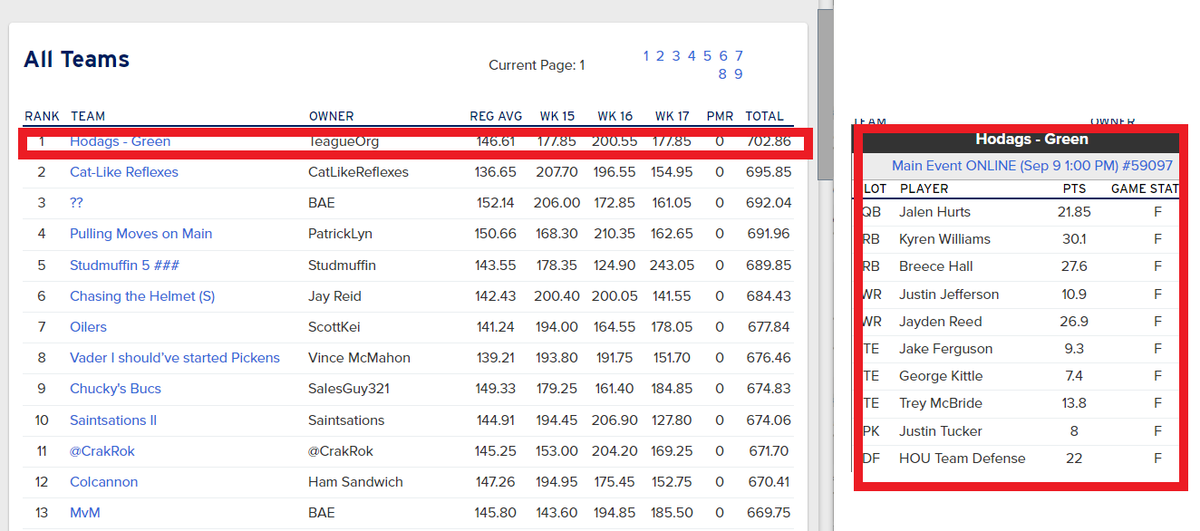Go to page 8 of All Teams

pyautogui.click(x=723, y=74)
